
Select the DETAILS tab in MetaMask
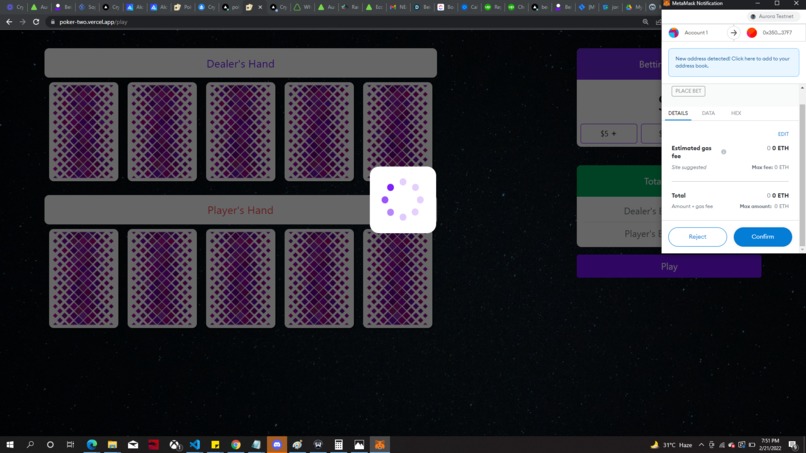[677, 113]
